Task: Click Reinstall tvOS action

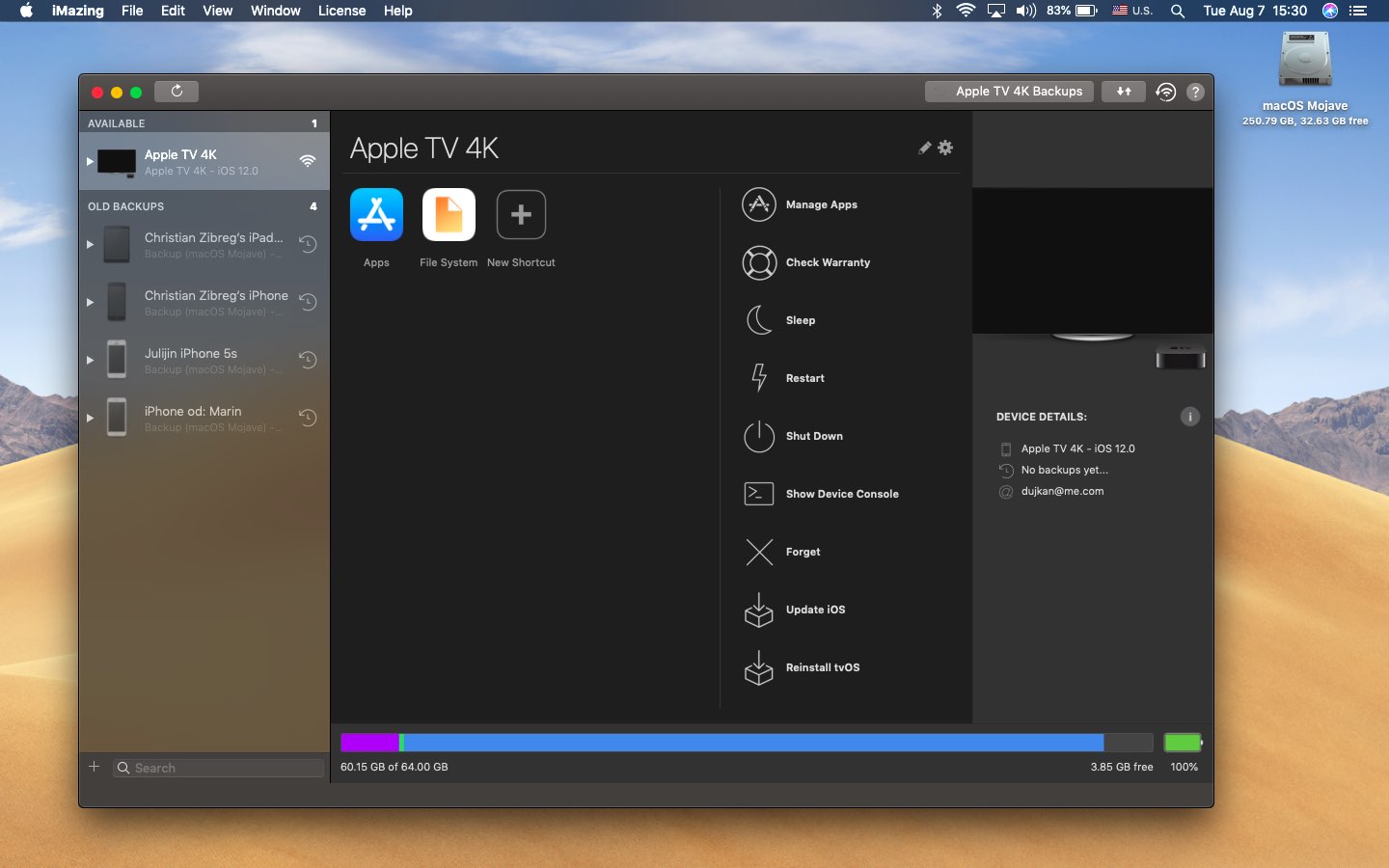Action: (x=822, y=667)
